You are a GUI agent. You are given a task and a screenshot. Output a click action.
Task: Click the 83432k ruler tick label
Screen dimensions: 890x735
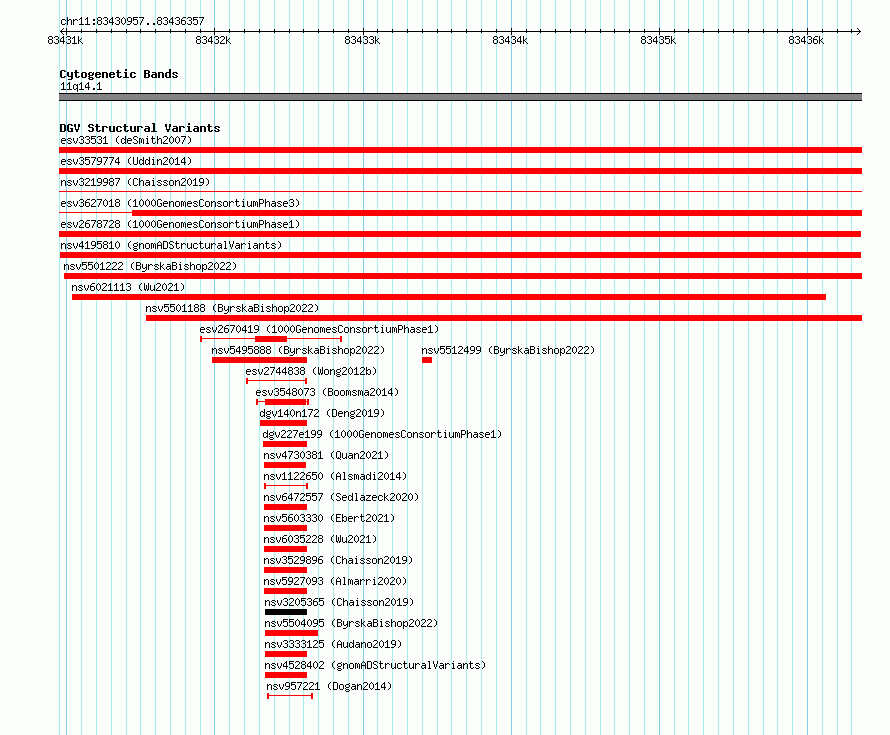[x=213, y=40]
